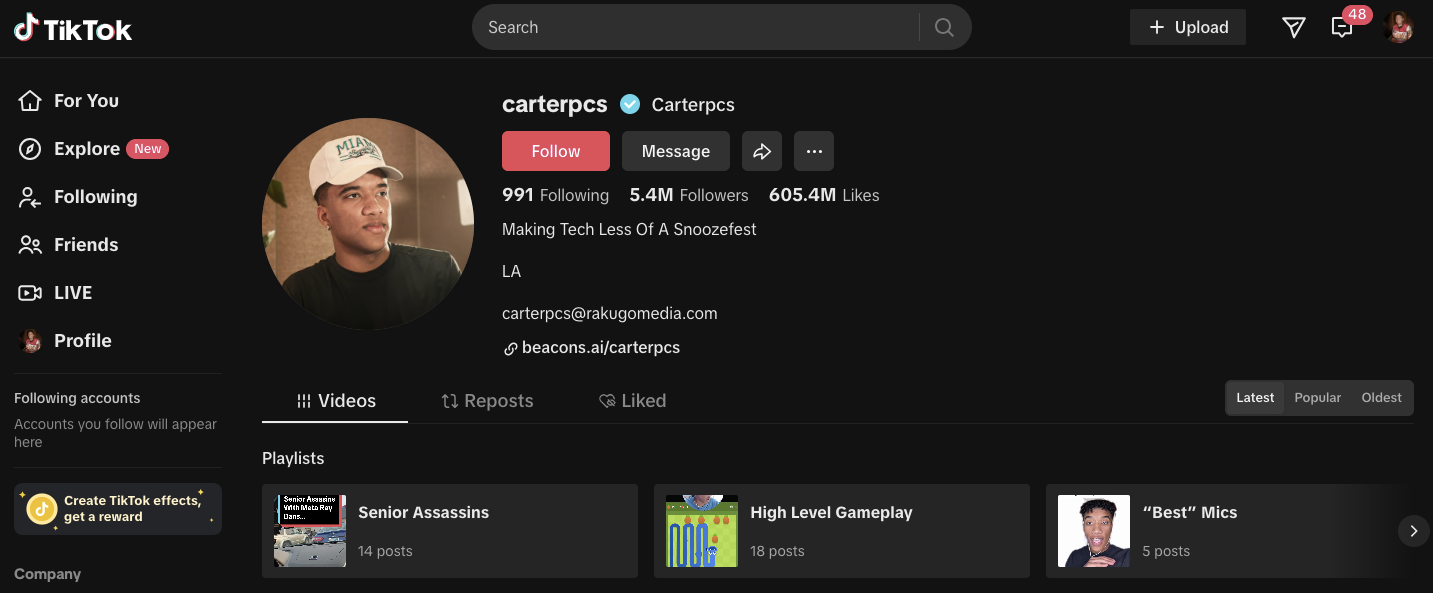Sort videos by Oldest
The width and height of the screenshot is (1433, 593).
[1381, 397]
